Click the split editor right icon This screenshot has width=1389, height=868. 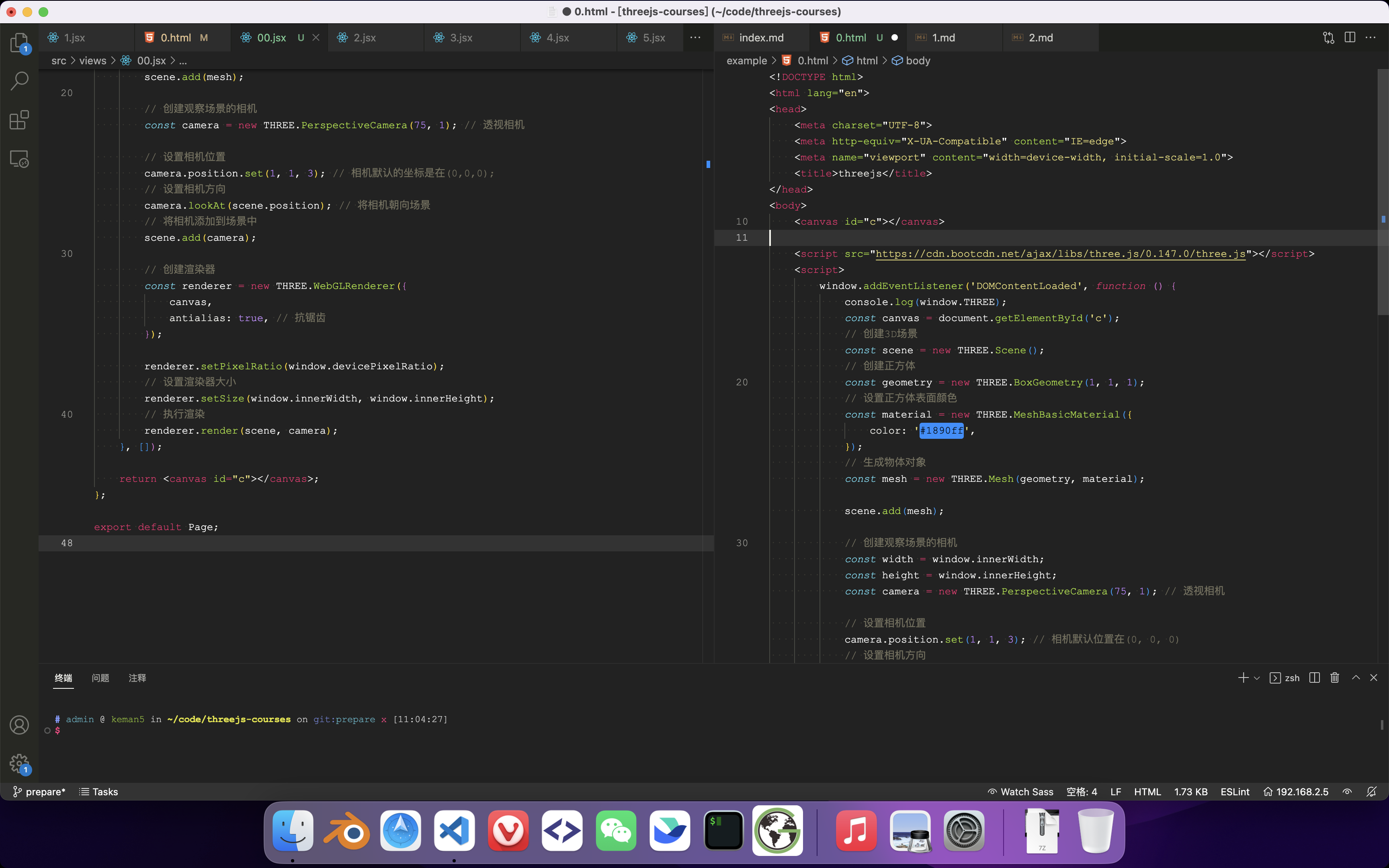pos(1350,37)
